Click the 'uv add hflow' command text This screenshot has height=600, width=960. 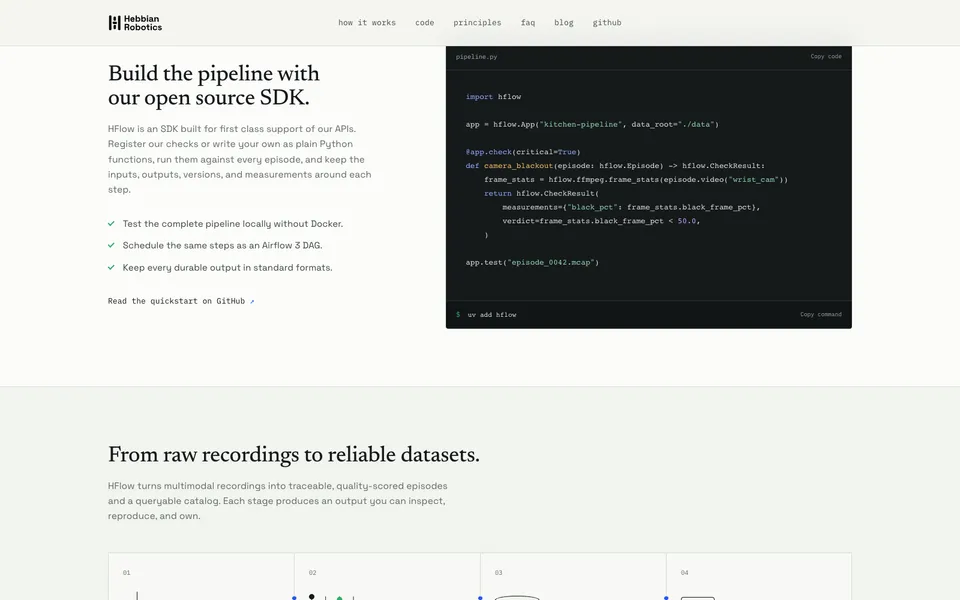492,315
